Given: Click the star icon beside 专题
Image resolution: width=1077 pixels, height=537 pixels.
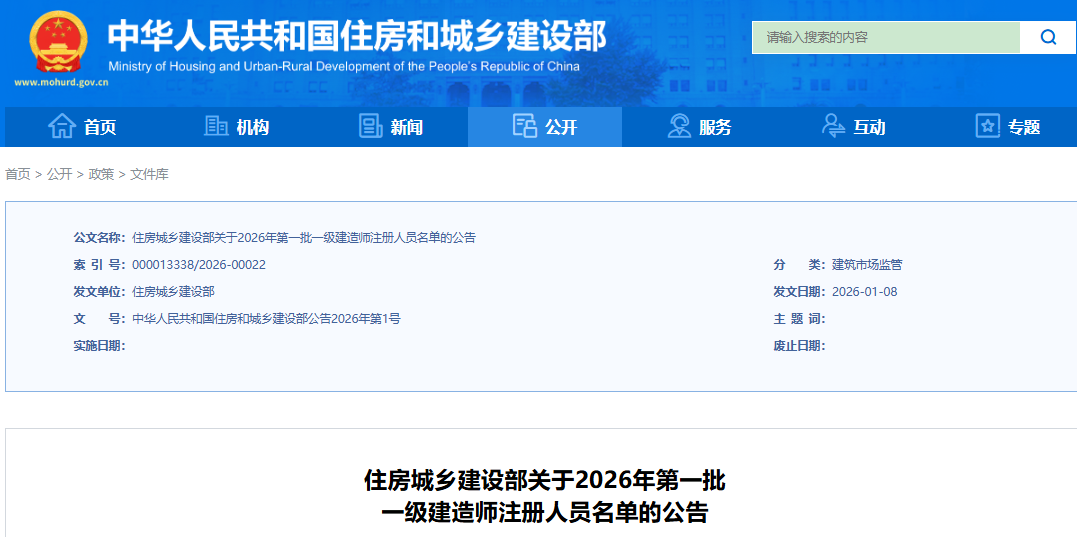Looking at the screenshot, I should [988, 126].
